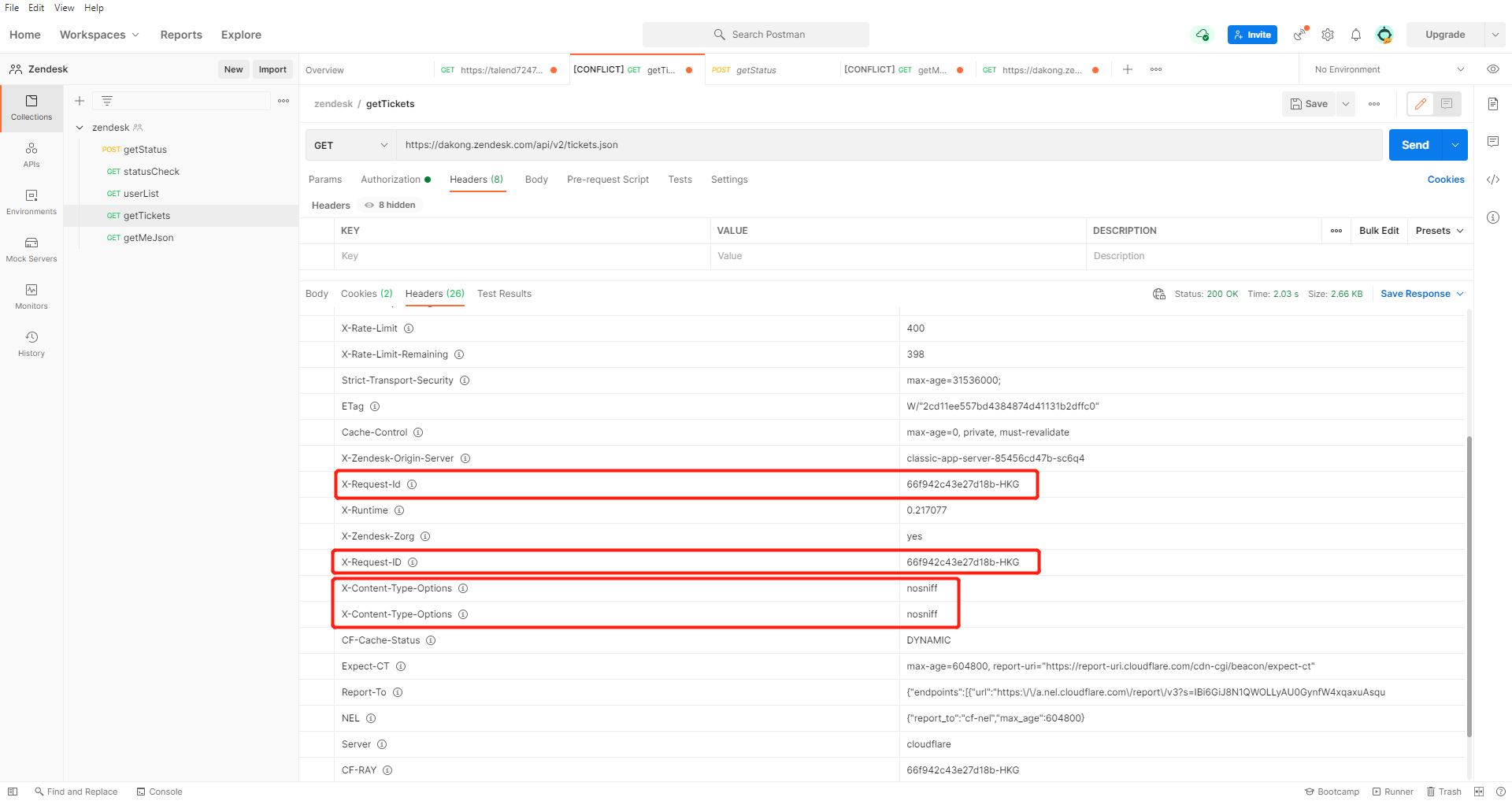Toggle visibility of the 8 hidden headers
The height and width of the screenshot is (801, 1512).
click(389, 205)
